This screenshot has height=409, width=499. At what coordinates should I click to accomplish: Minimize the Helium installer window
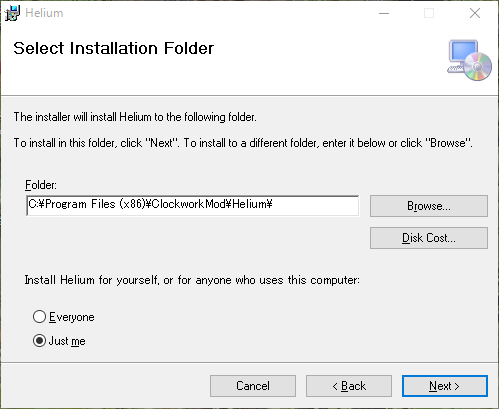pyautogui.click(x=384, y=13)
